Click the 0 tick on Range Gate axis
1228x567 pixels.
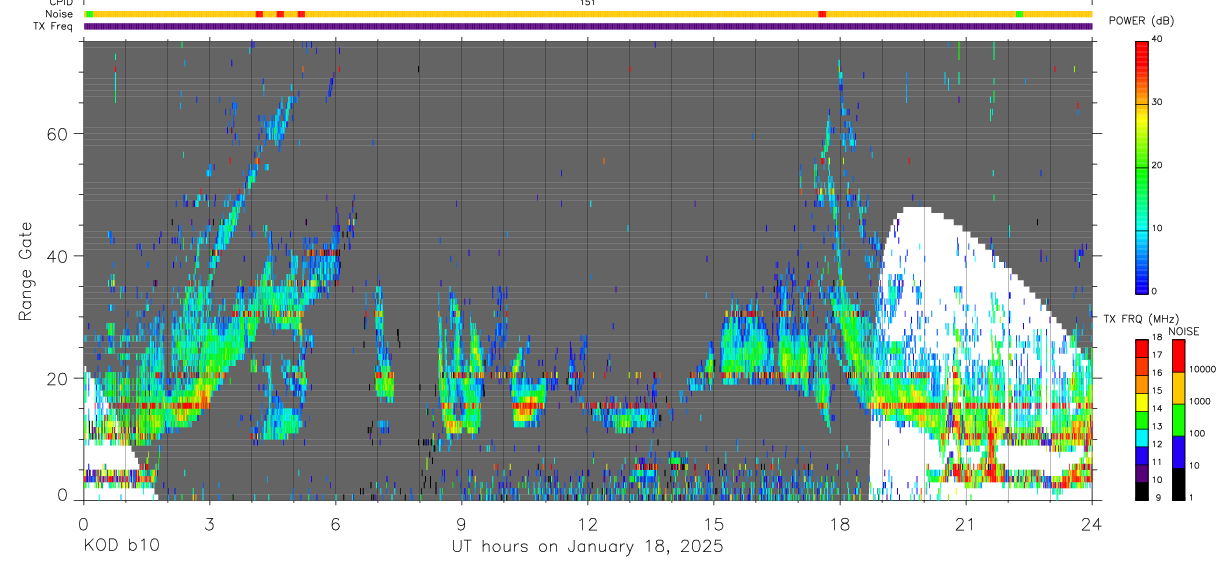pos(62,495)
